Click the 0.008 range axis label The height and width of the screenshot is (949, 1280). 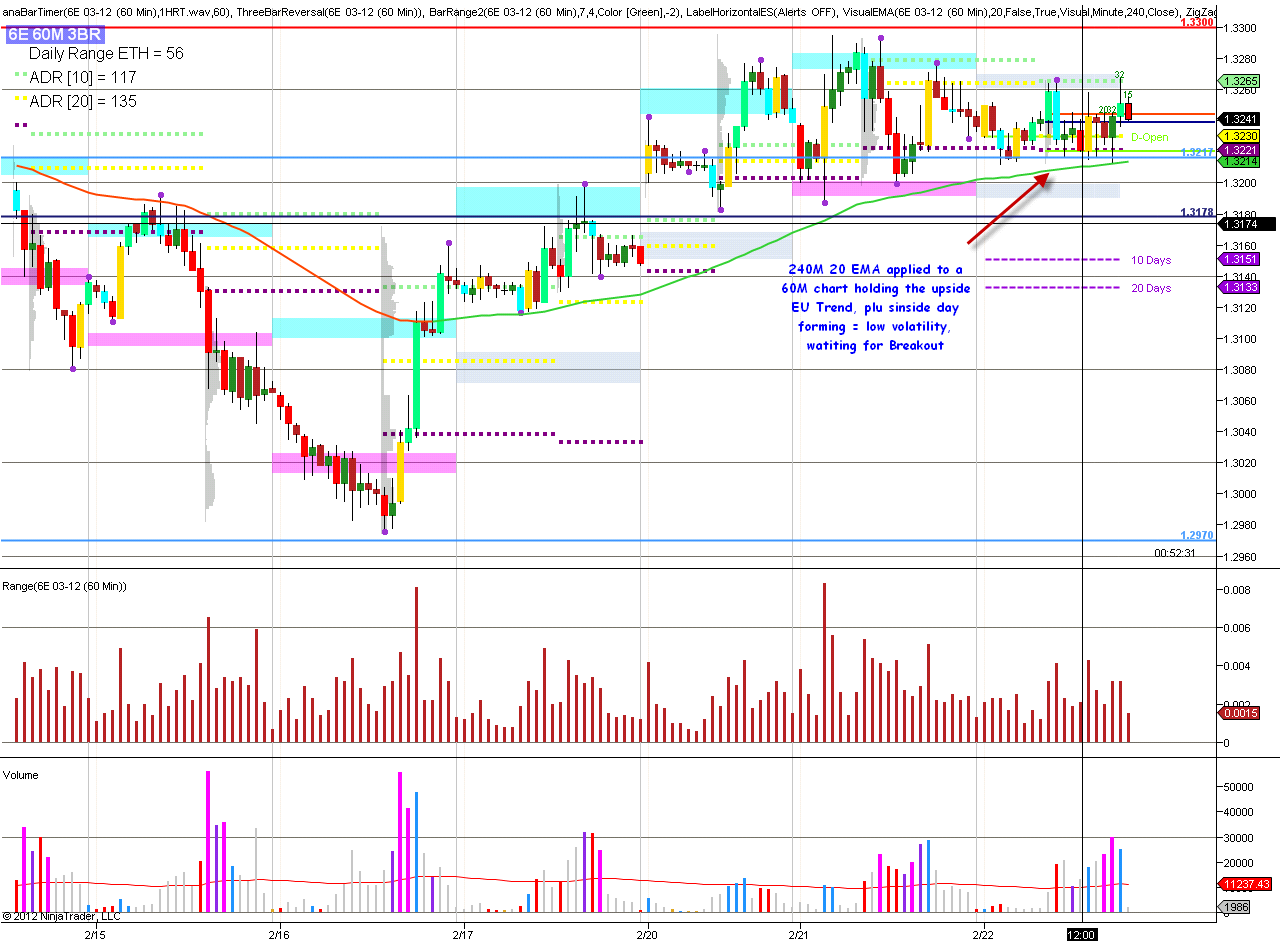coord(1236,590)
